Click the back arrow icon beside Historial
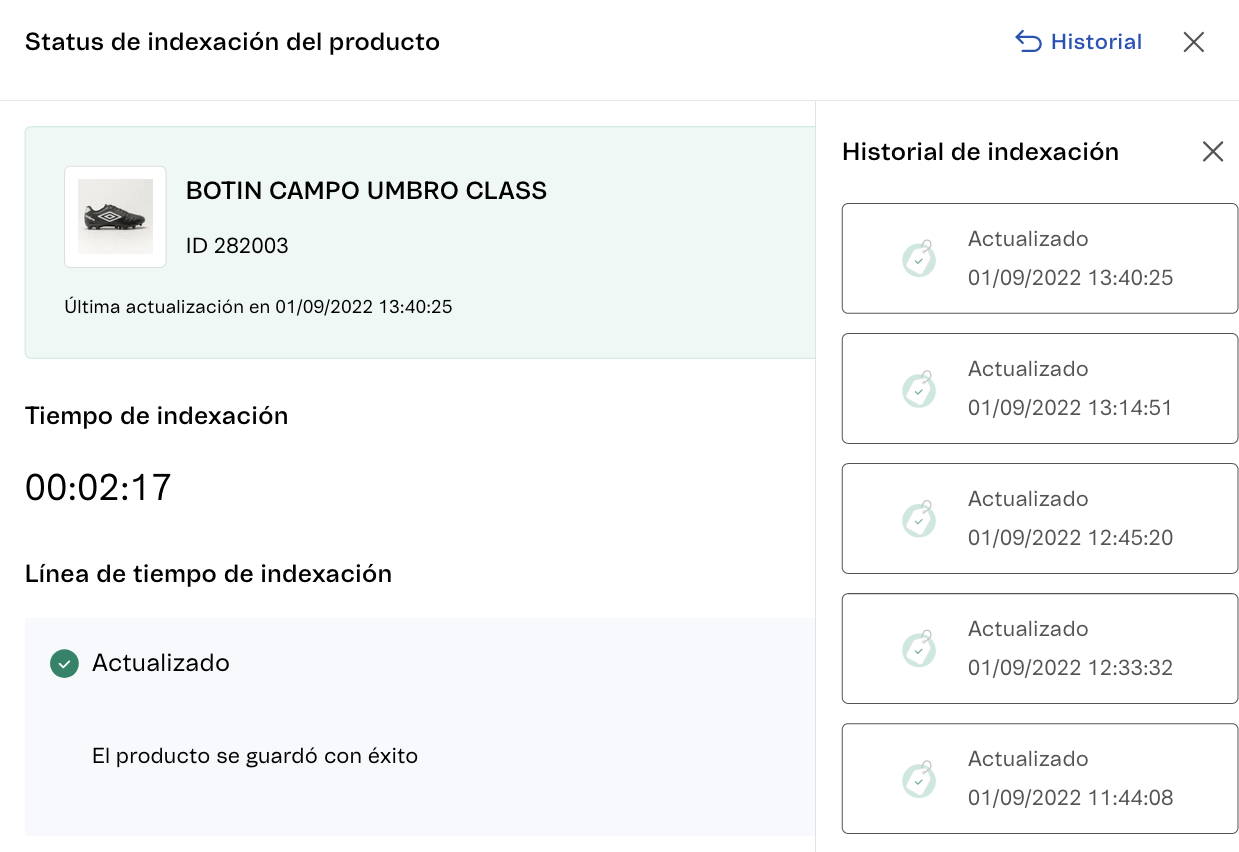The width and height of the screenshot is (1239, 852). coord(1028,42)
